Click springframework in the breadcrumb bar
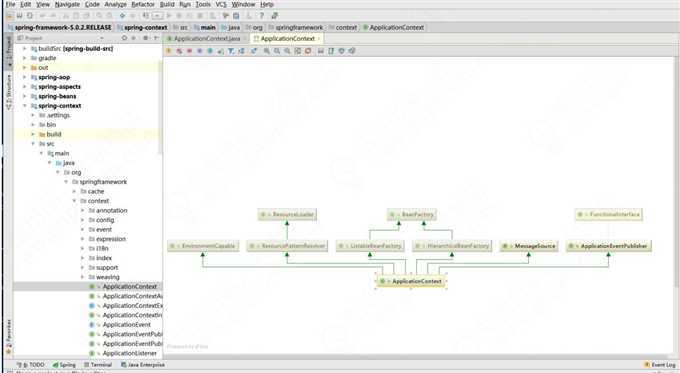 299,27
